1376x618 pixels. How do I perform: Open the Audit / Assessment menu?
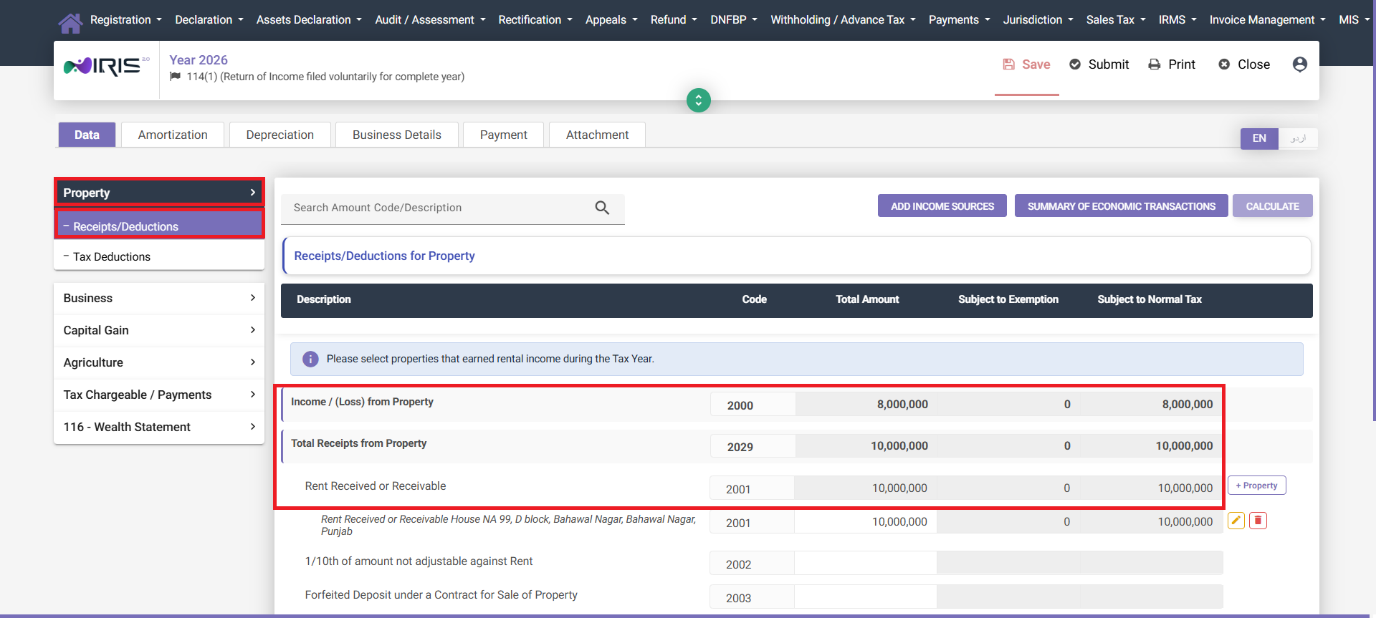[430, 20]
